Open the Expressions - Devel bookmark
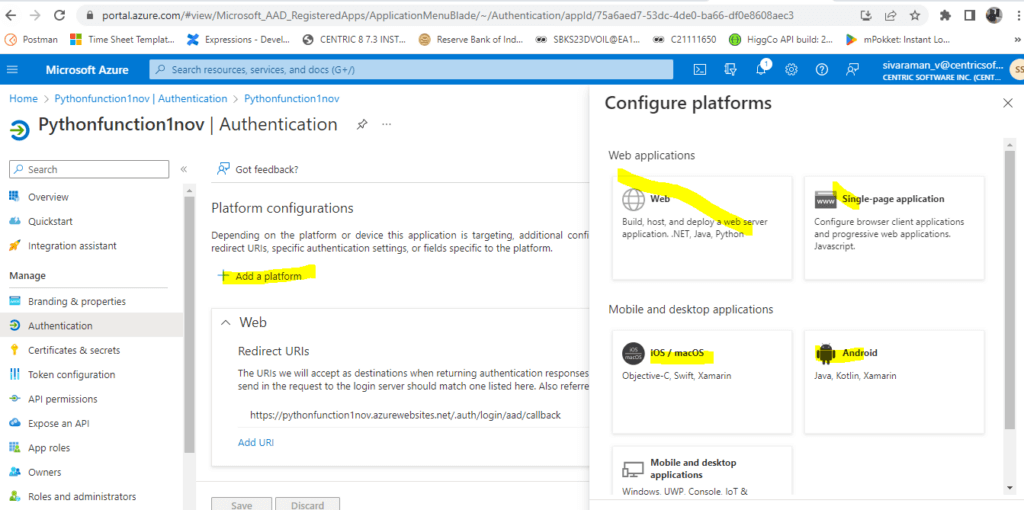The width and height of the screenshot is (1024, 510). point(239,39)
